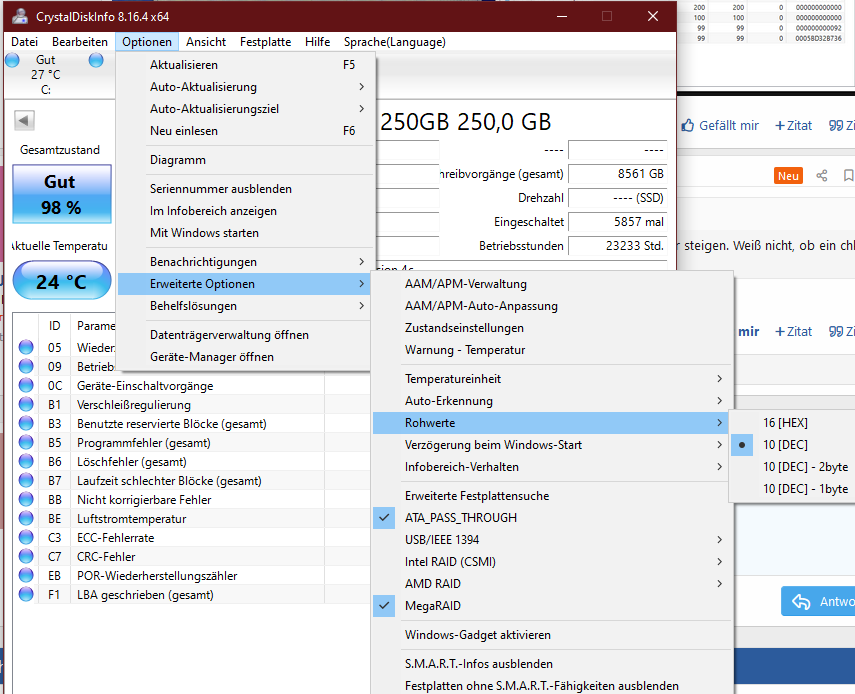Toggle Seriennummer ausblenden option

coord(244,189)
